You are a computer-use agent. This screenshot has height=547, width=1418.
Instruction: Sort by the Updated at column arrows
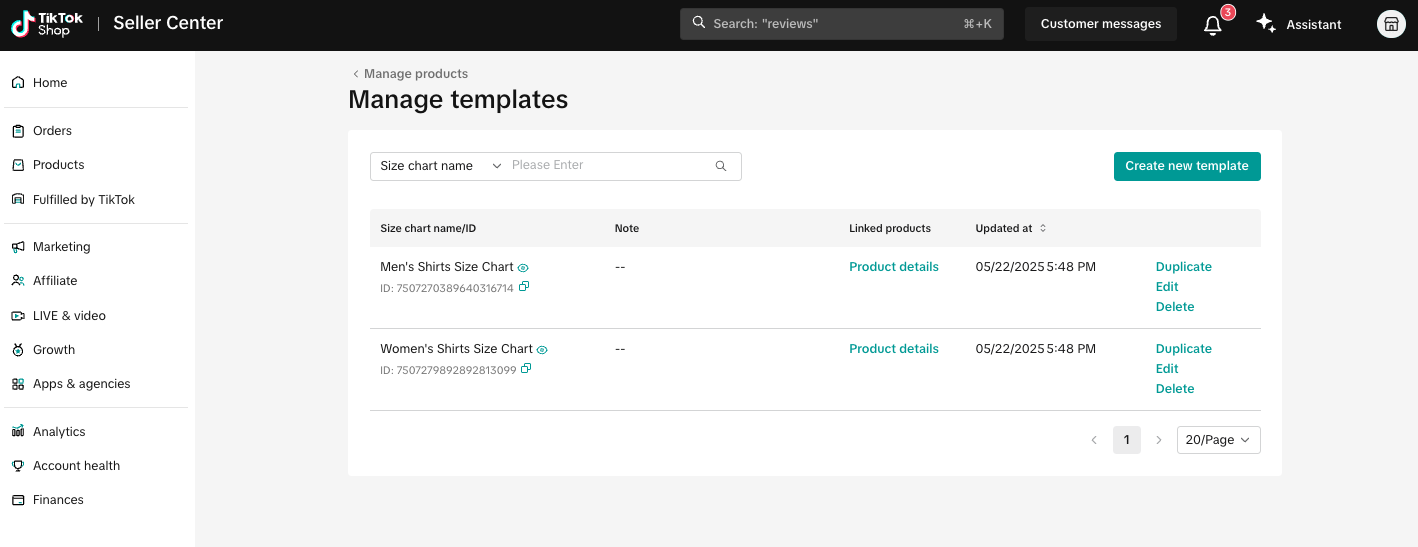coord(1043,228)
